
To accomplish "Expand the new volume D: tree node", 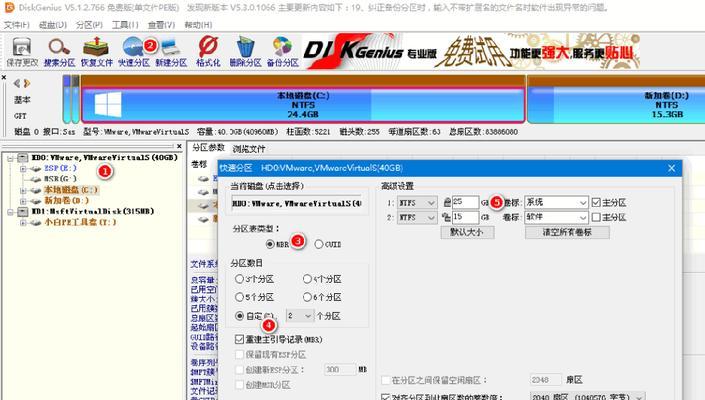I will pos(22,201).
